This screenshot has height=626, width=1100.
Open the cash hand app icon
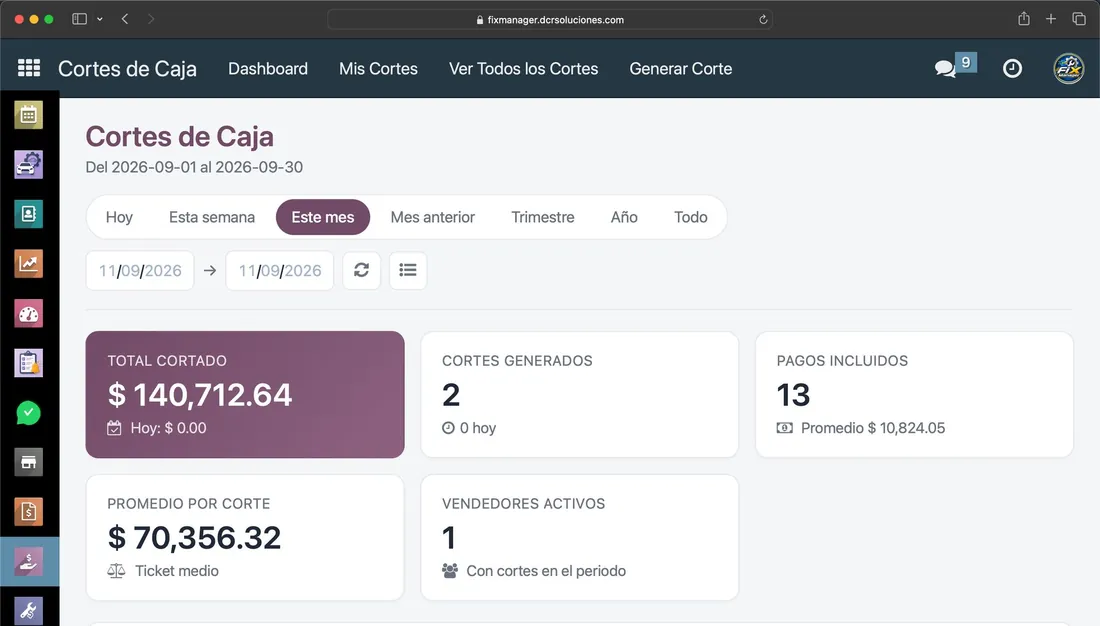pyautogui.click(x=29, y=561)
